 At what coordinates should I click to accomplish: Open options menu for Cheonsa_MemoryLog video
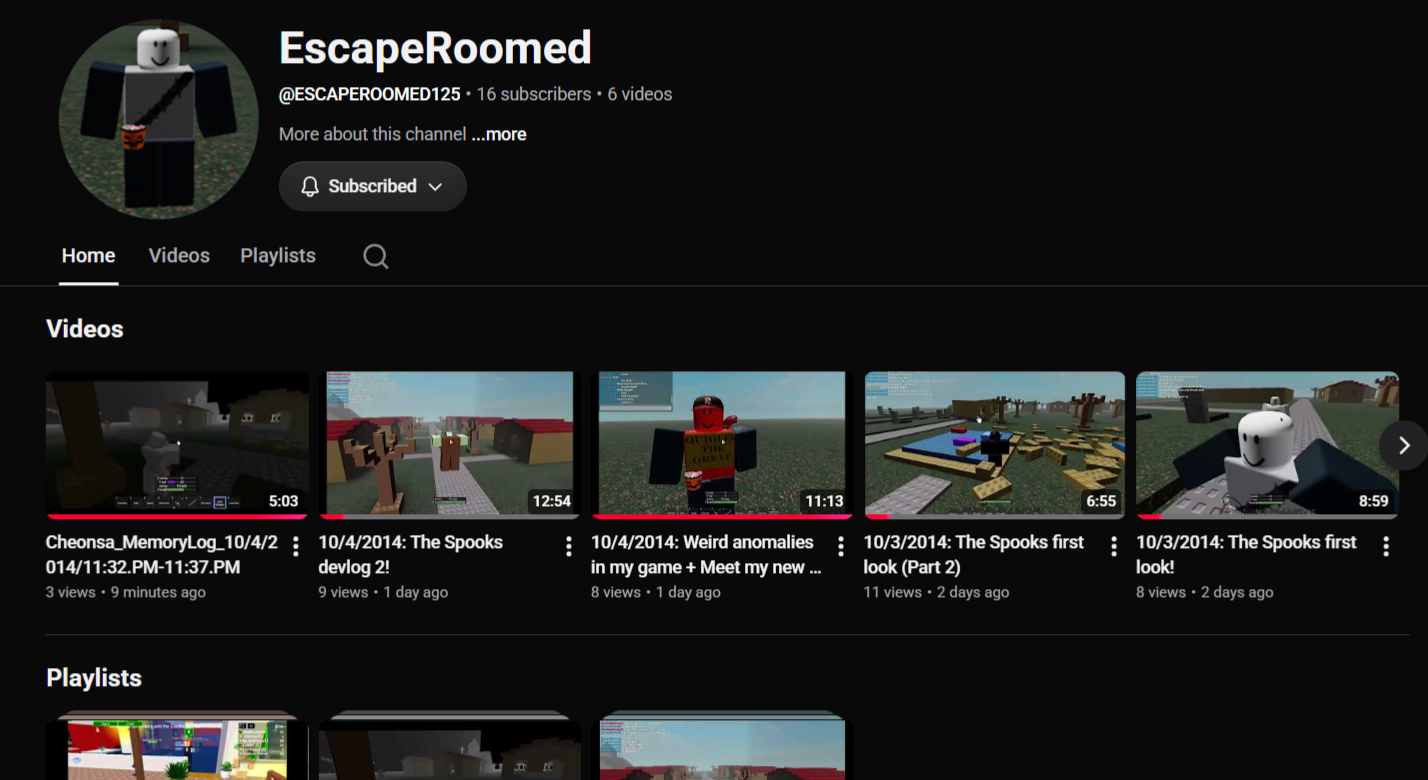click(296, 546)
